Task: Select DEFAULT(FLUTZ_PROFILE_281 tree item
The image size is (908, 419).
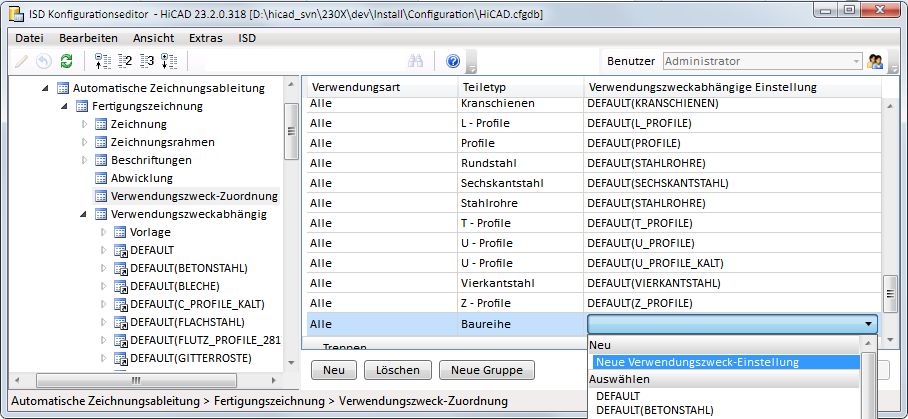Action: (x=206, y=340)
